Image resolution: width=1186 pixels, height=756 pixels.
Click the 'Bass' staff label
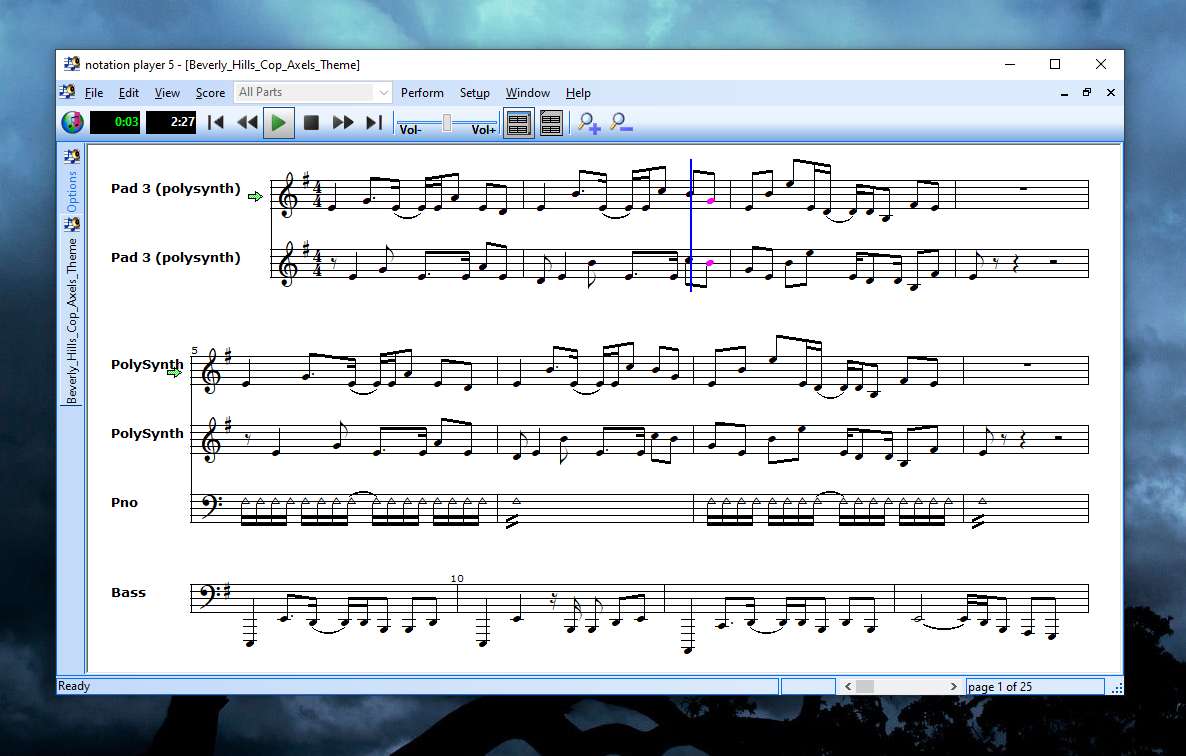(x=129, y=593)
